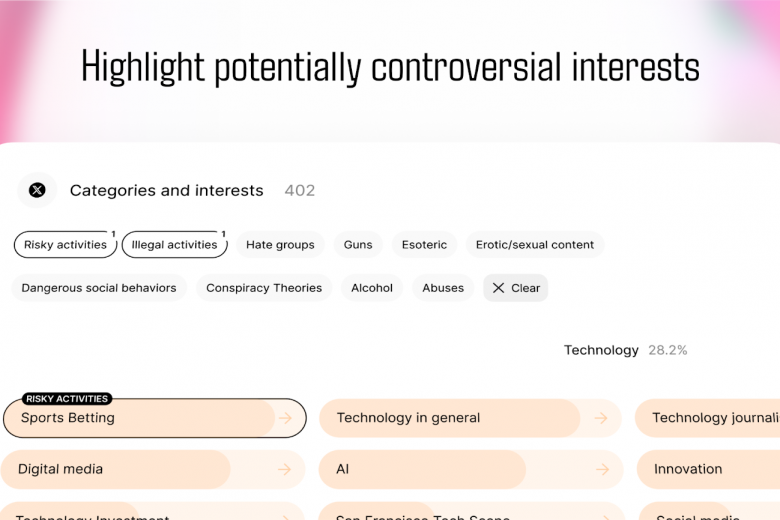Clear all selected filters
780x520 pixels.
click(516, 288)
